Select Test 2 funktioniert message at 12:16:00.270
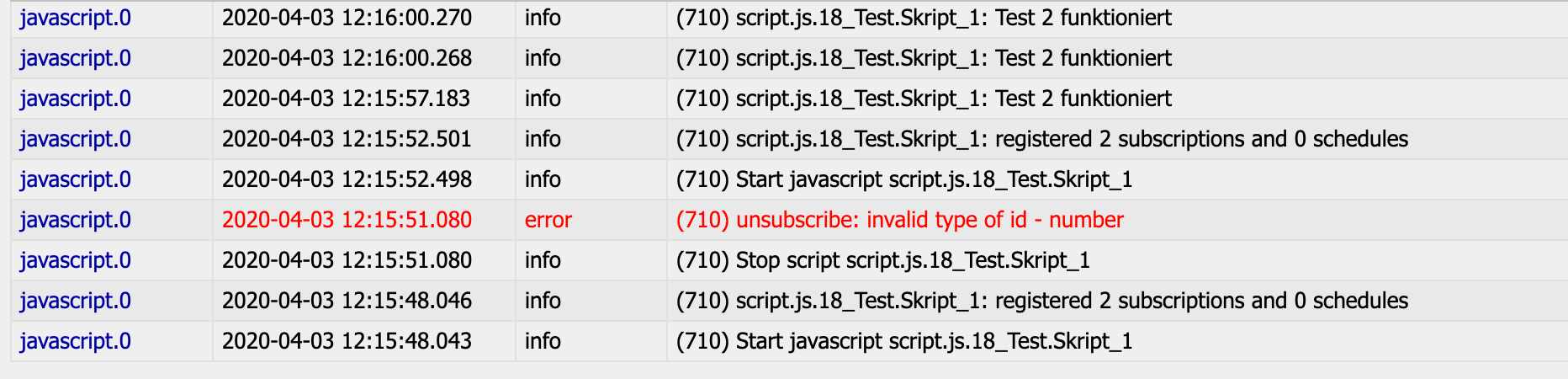The image size is (1568, 379). (x=924, y=18)
